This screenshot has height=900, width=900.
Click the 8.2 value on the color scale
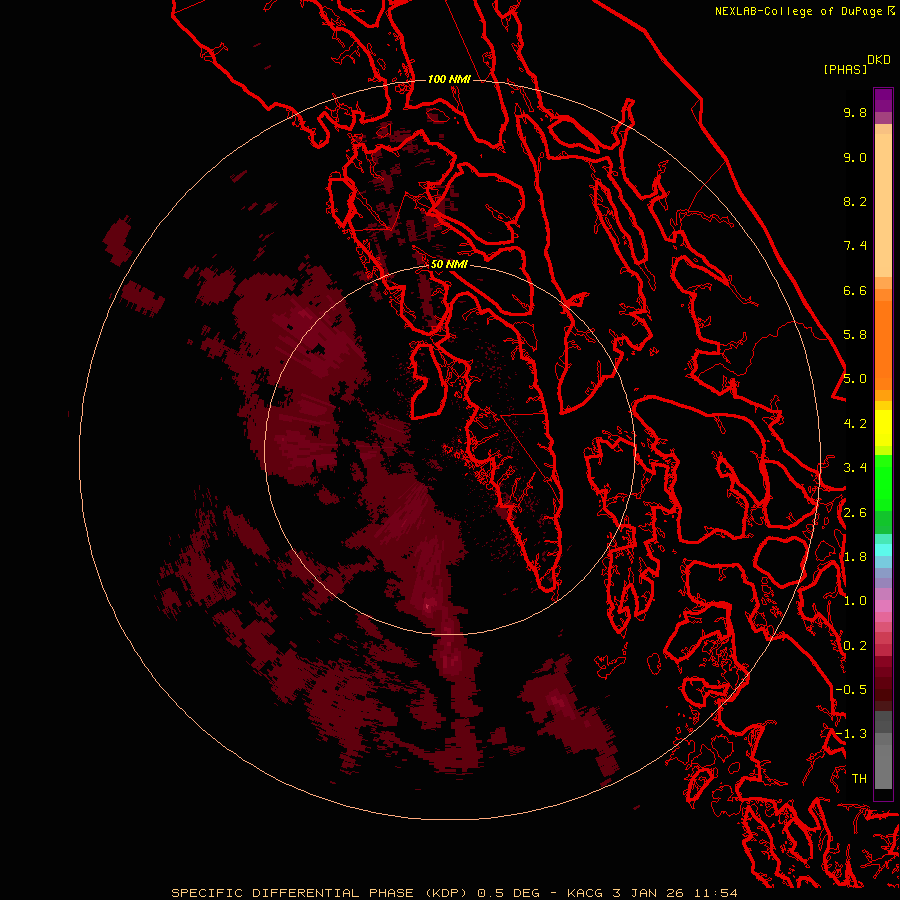(x=855, y=201)
